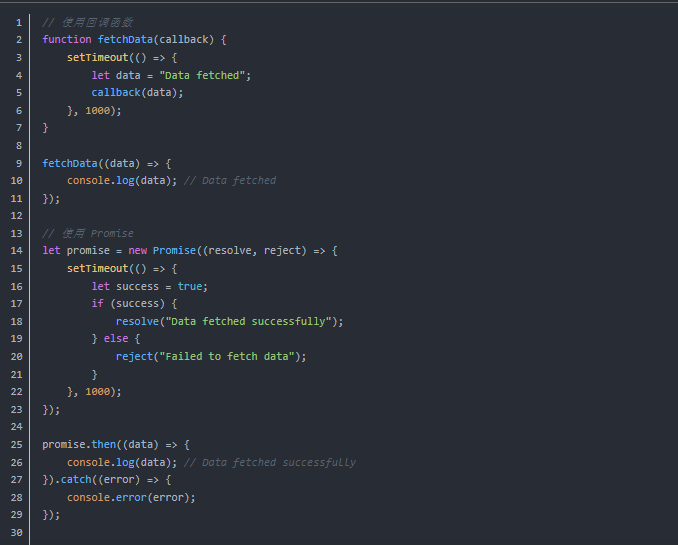
Task: Click console.log on line 26
Action: [x=101, y=462]
